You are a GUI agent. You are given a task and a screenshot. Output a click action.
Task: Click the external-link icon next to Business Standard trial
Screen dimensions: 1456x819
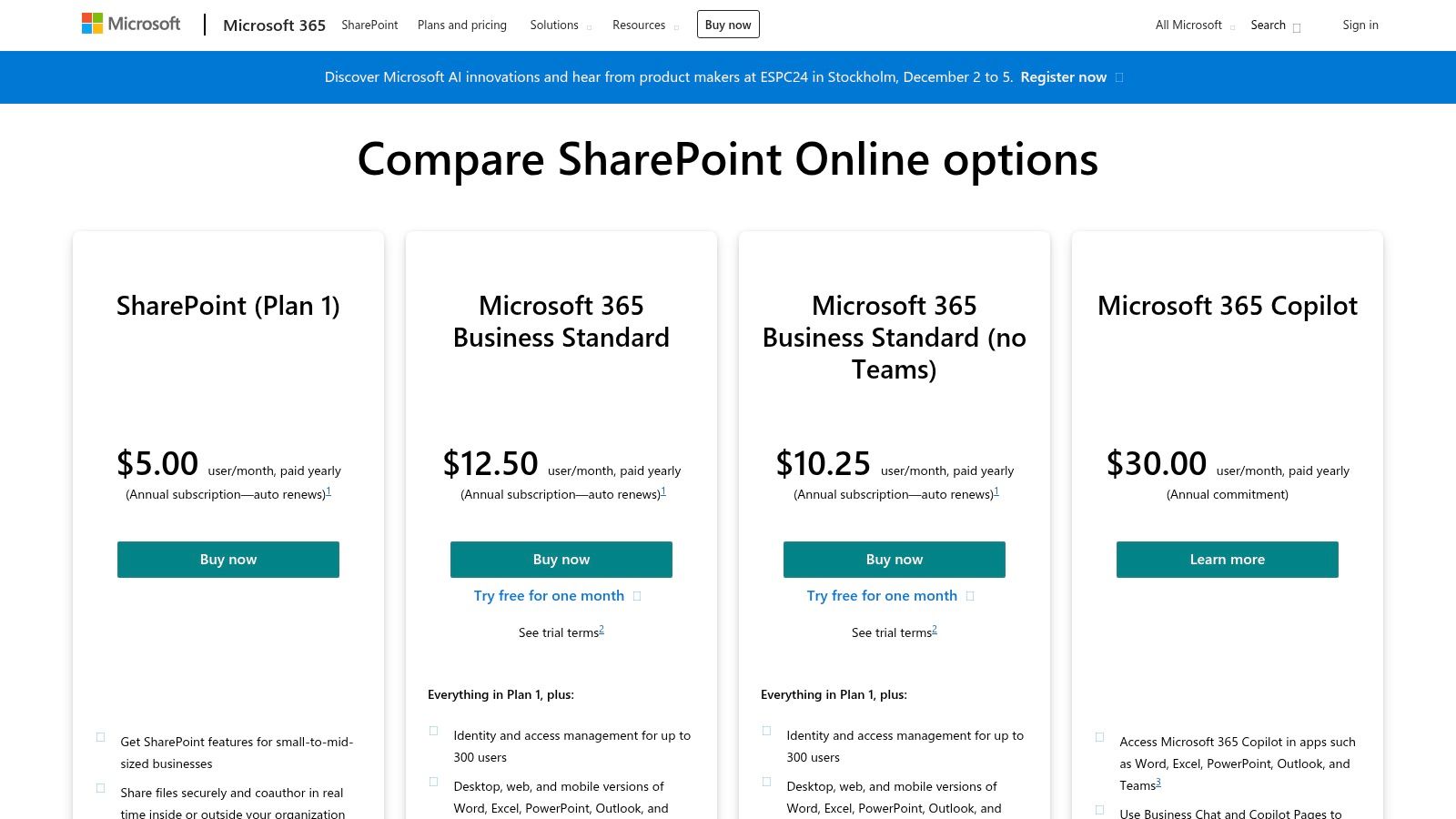[639, 595]
